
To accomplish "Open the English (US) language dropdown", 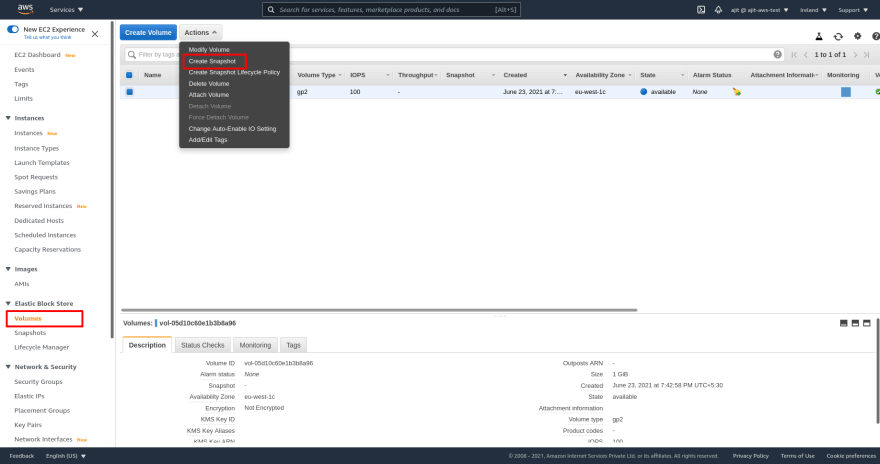I will pos(66,456).
